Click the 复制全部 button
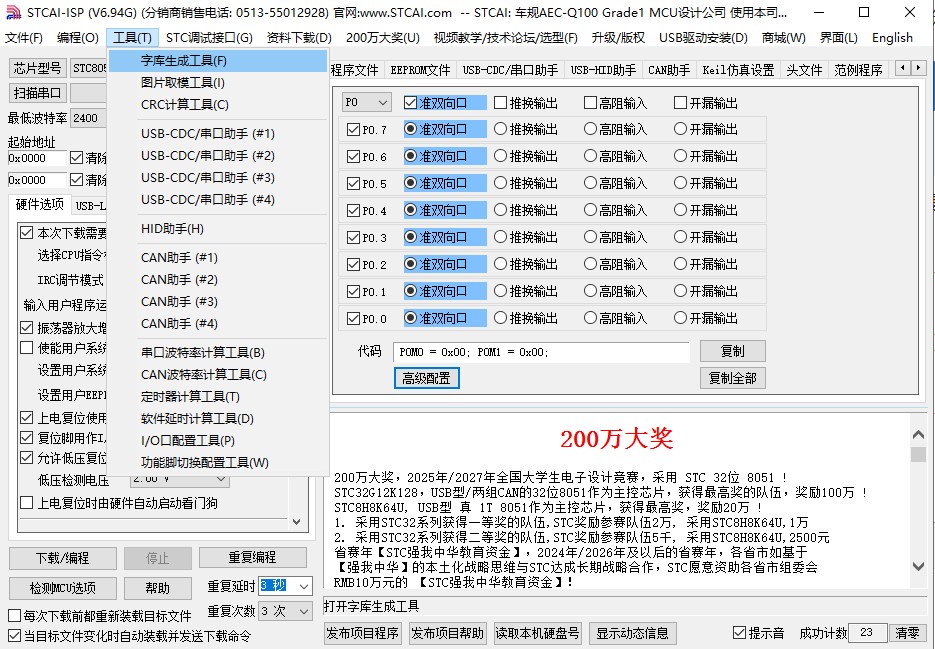This screenshot has width=935, height=649. point(732,378)
